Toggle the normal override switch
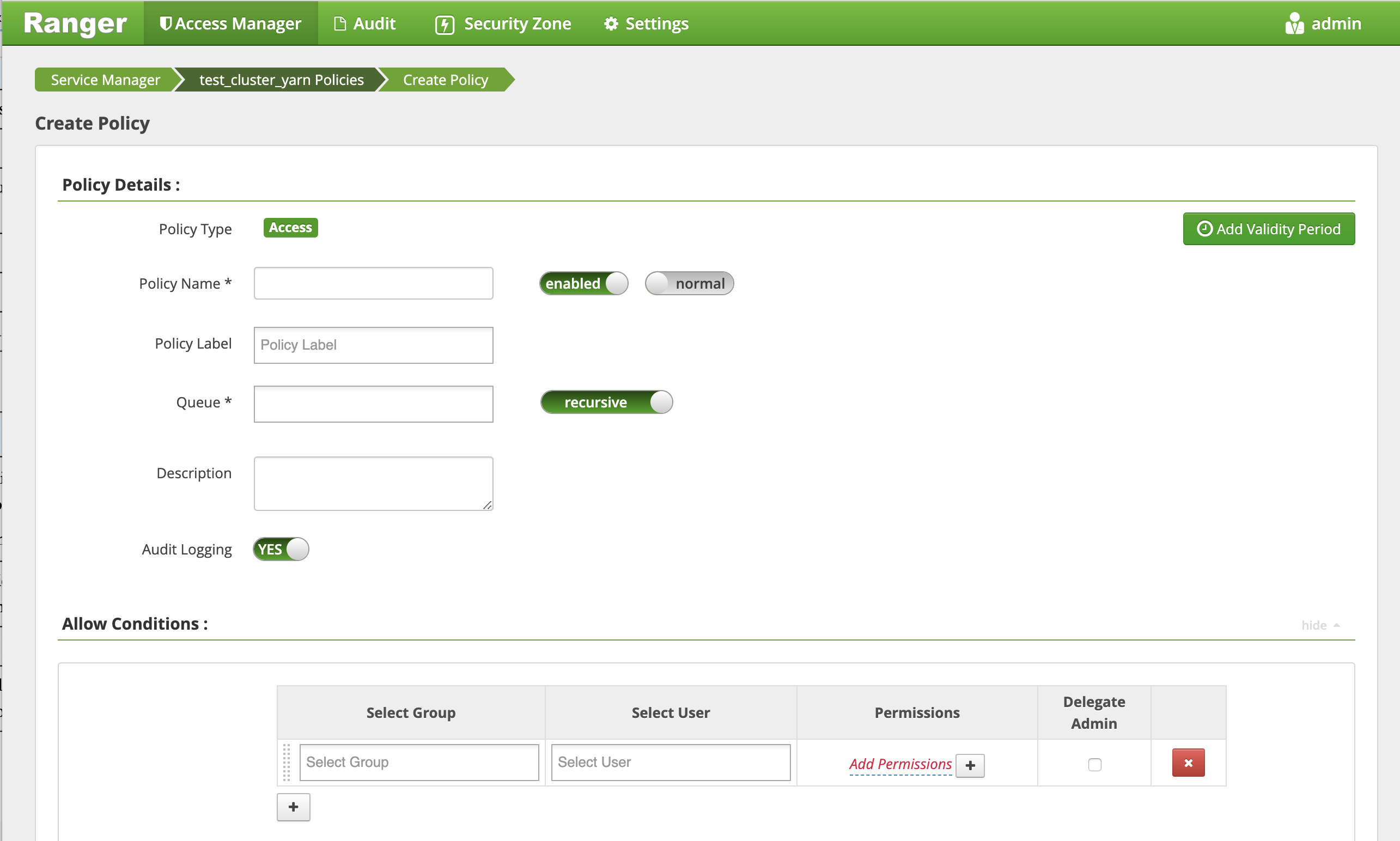This screenshot has width=1400, height=841. click(689, 283)
